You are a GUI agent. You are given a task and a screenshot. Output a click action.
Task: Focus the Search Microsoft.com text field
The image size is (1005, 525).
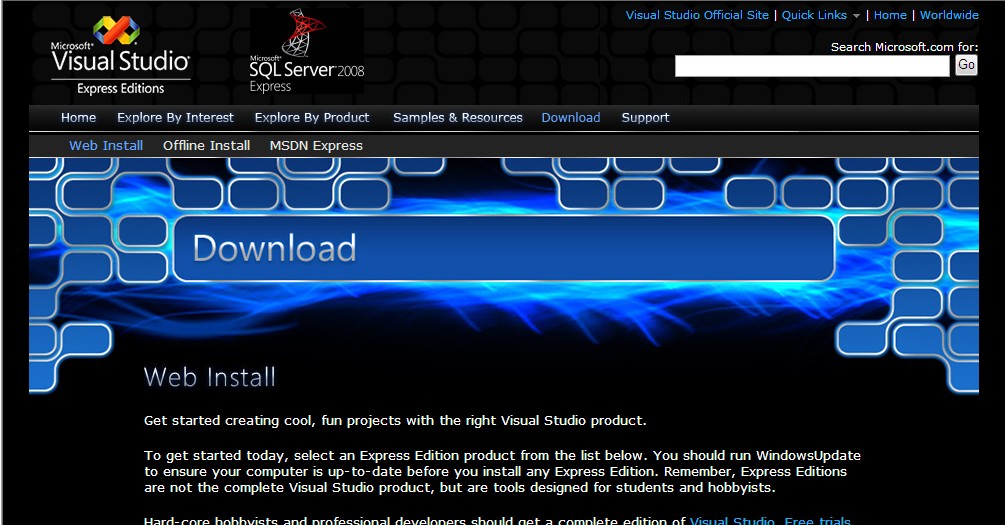pyautogui.click(x=811, y=65)
